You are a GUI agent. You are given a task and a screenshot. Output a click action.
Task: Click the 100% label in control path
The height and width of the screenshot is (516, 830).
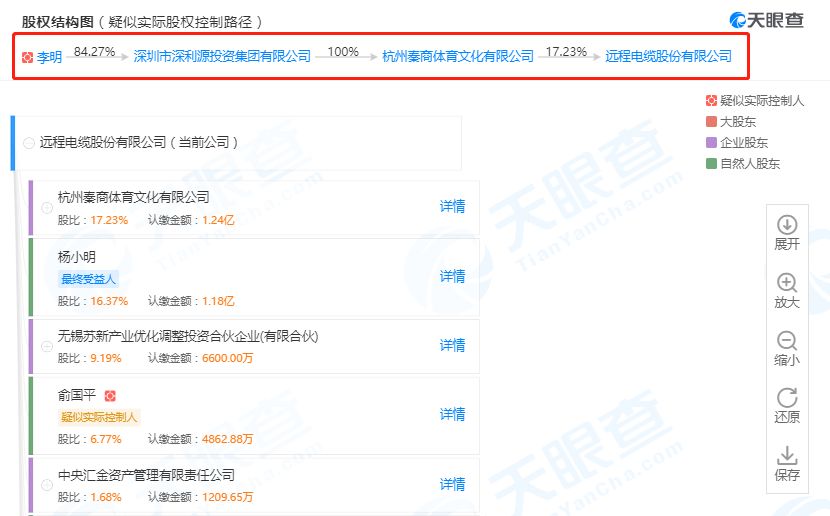(x=343, y=51)
